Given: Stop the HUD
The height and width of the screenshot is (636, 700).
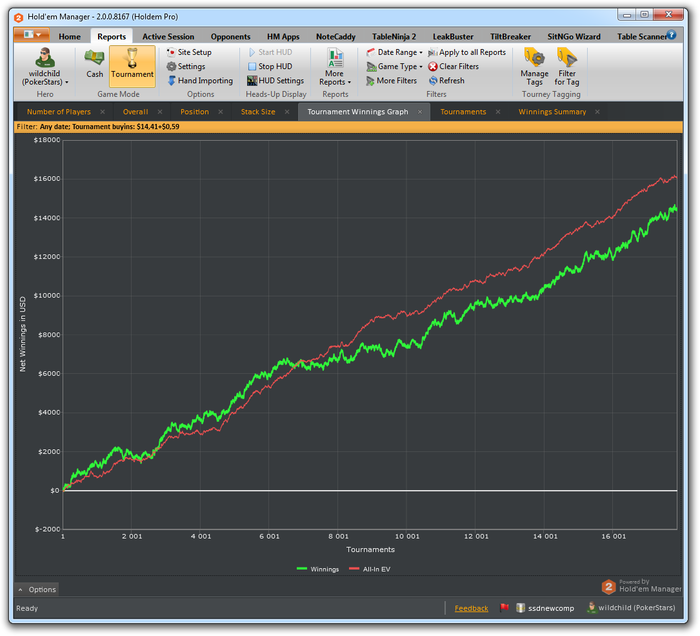Looking at the screenshot, I should pos(271,67).
